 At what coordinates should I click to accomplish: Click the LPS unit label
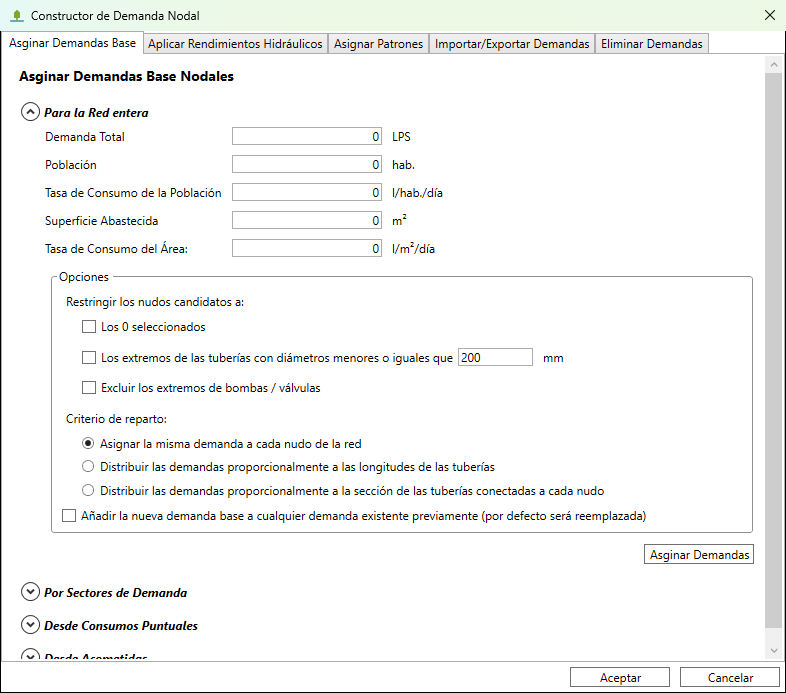[x=401, y=136]
